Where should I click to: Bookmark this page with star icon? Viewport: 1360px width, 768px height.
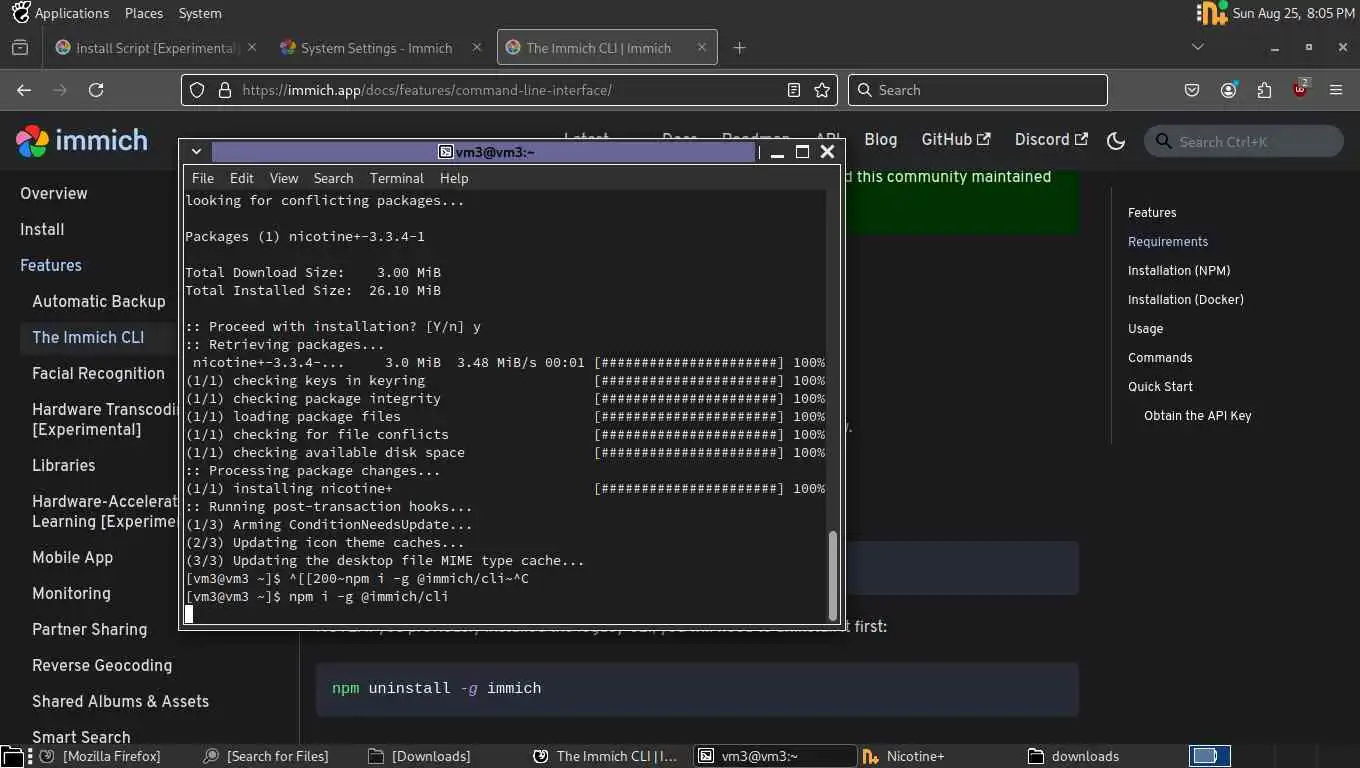pos(822,90)
